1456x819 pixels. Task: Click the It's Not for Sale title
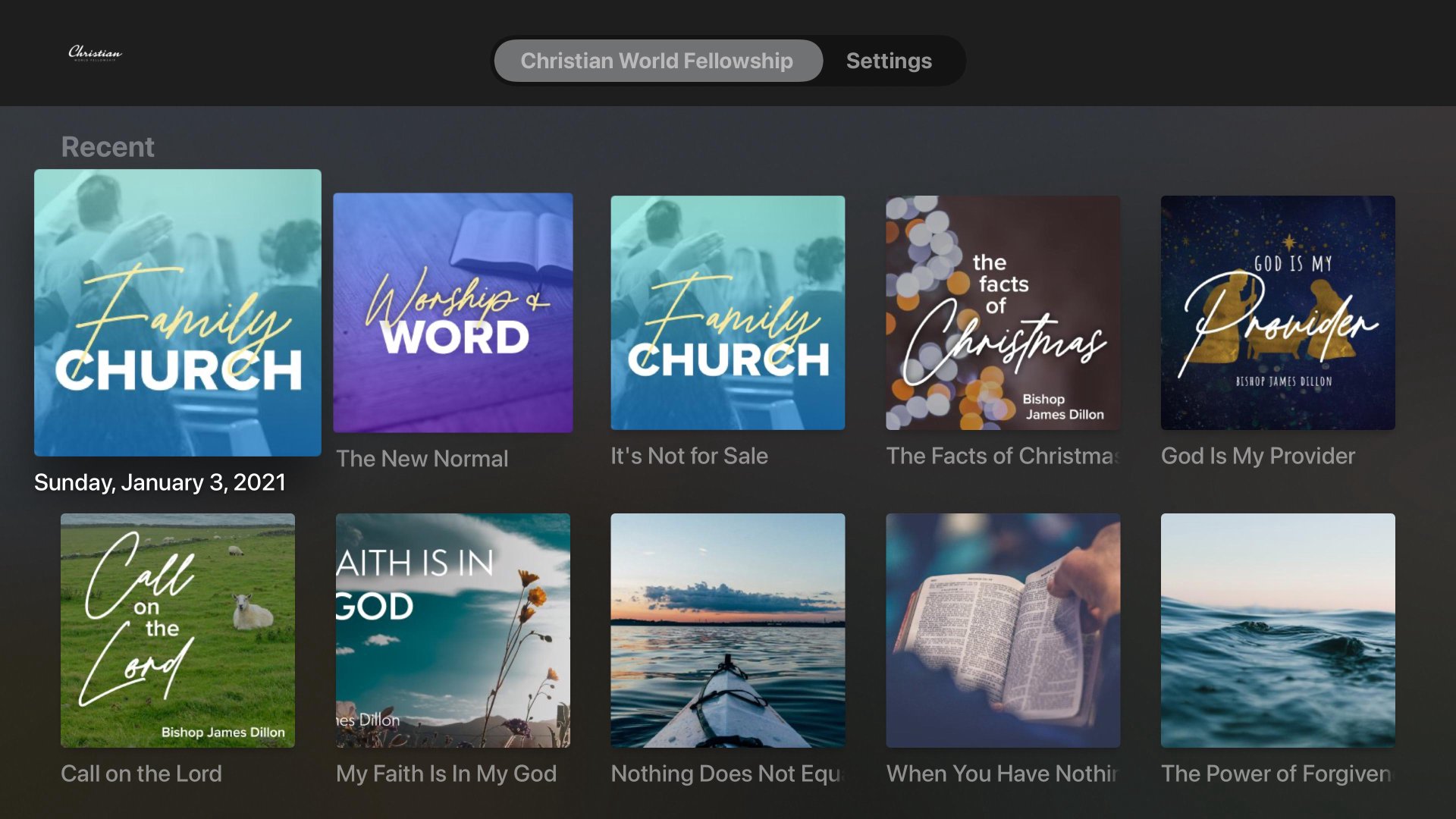pyautogui.click(x=689, y=456)
